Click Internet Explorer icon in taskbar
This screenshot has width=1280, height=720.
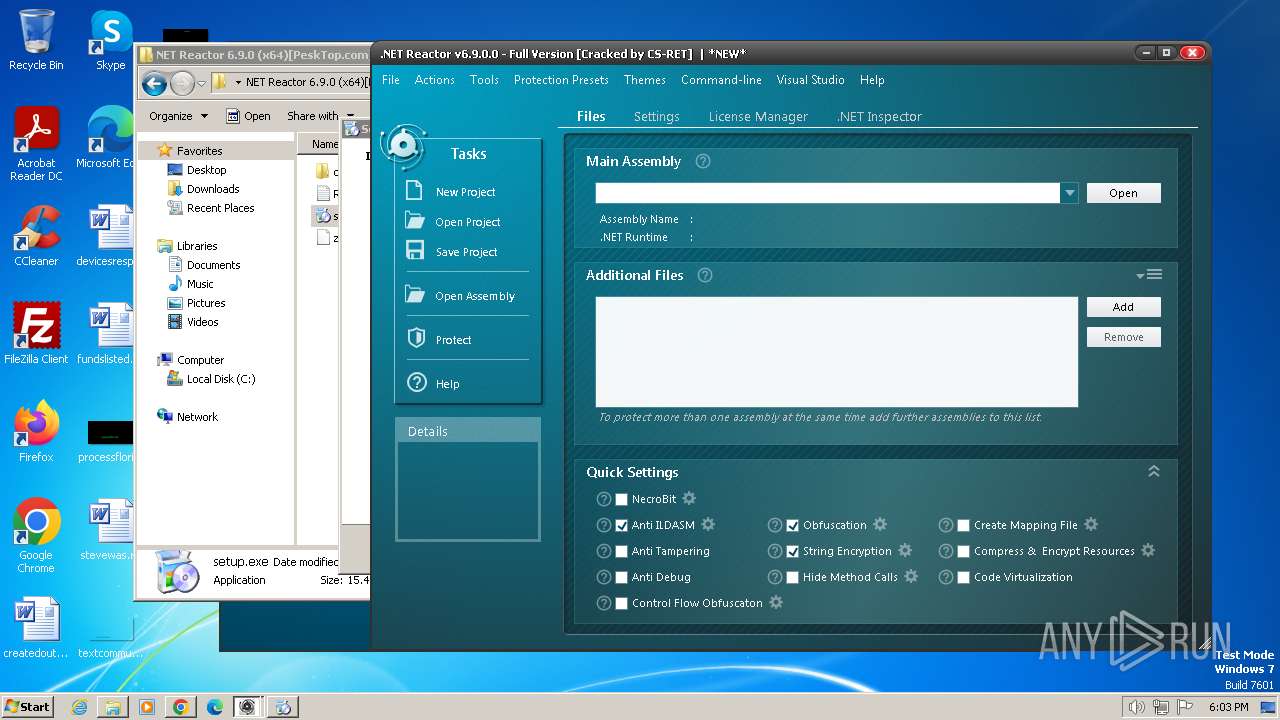(x=79, y=707)
